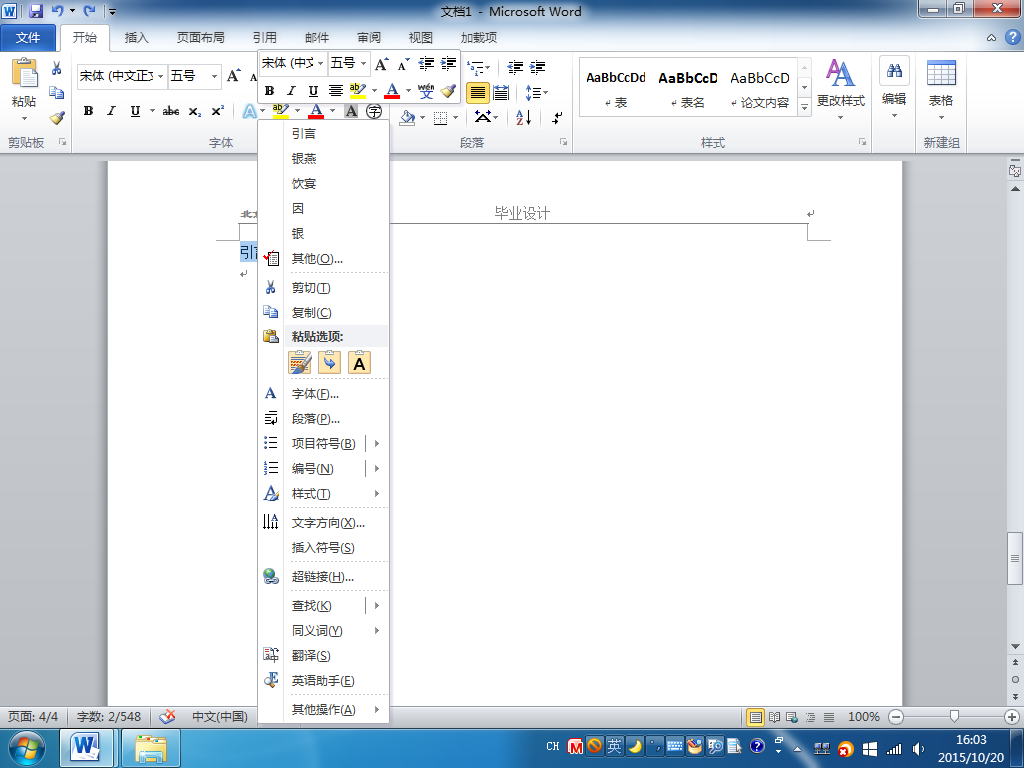Expand the styles gallery More arrow
The height and width of the screenshot is (768, 1024).
[805, 106]
